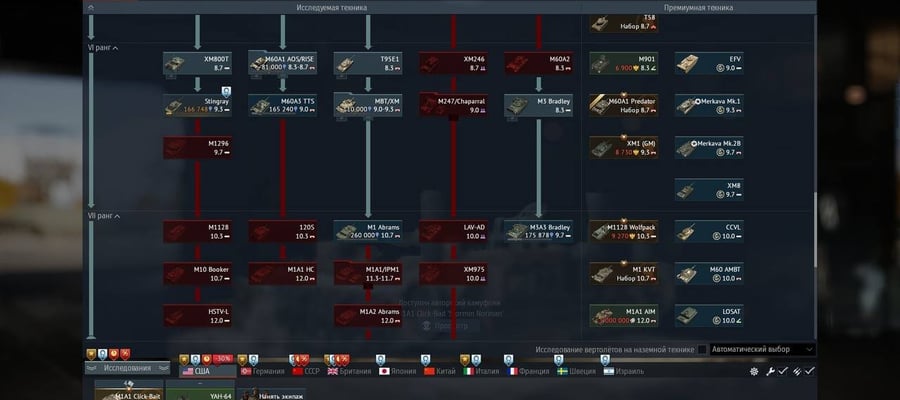
Task: Select the M1 KVT pack tank
Action: tap(624, 274)
